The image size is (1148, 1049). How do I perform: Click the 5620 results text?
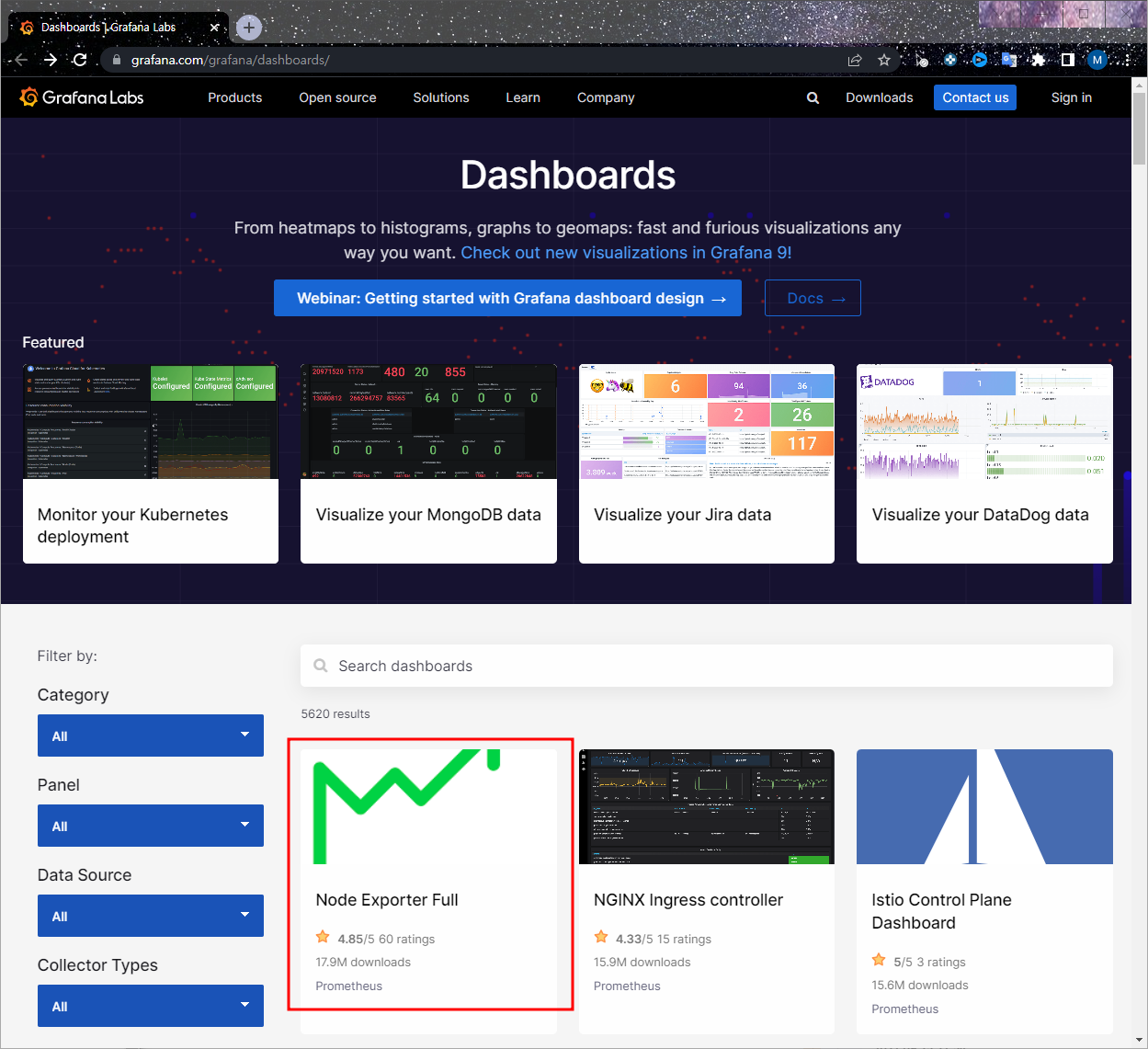pyautogui.click(x=335, y=713)
